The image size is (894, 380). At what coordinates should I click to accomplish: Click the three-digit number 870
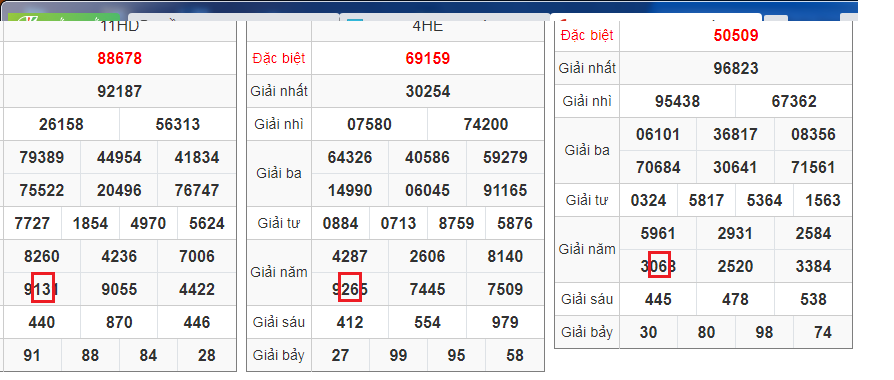119,323
